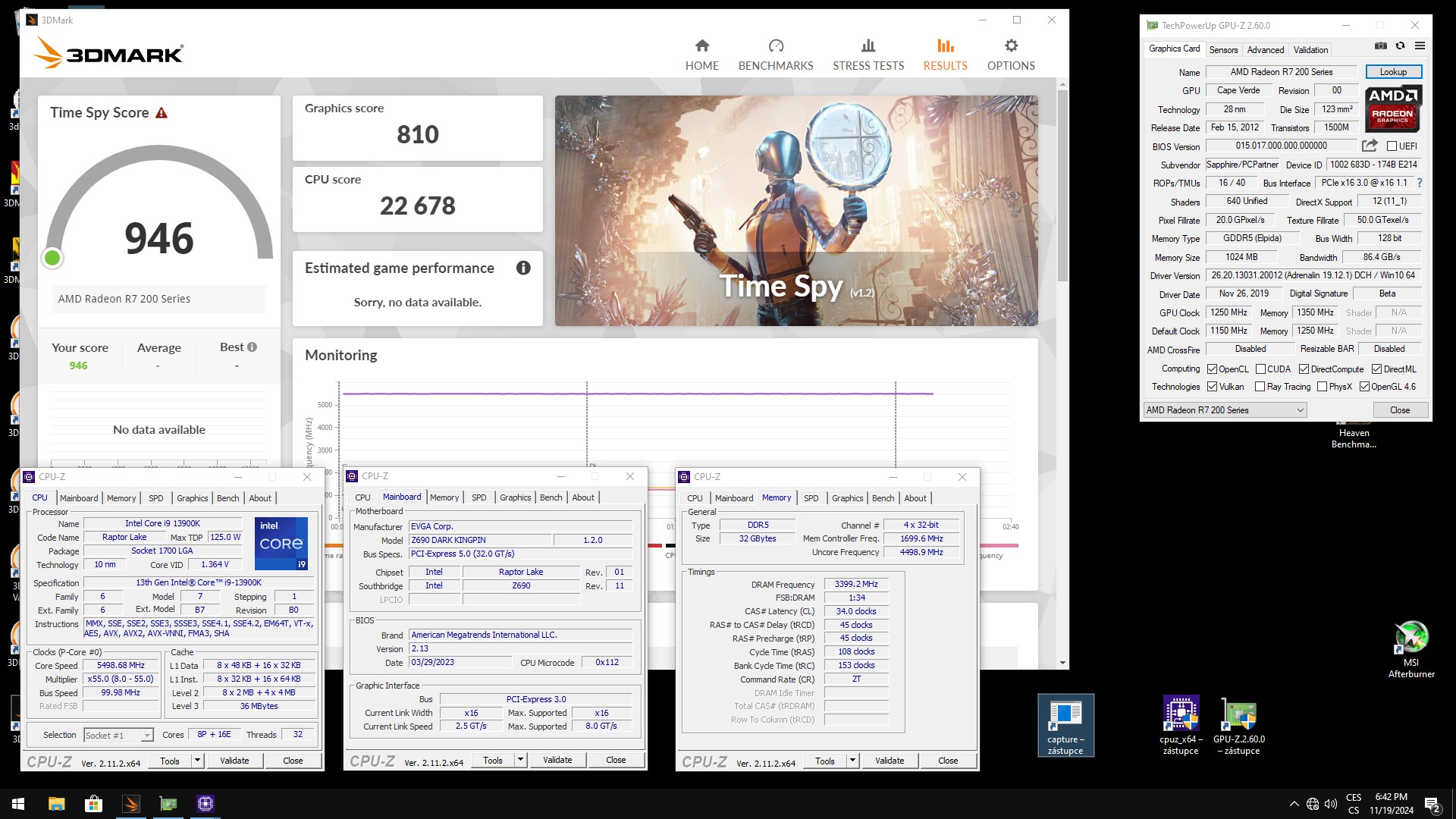Switch to the Validation tab in GPU-Z
The height and width of the screenshot is (819, 1456).
(x=1310, y=50)
